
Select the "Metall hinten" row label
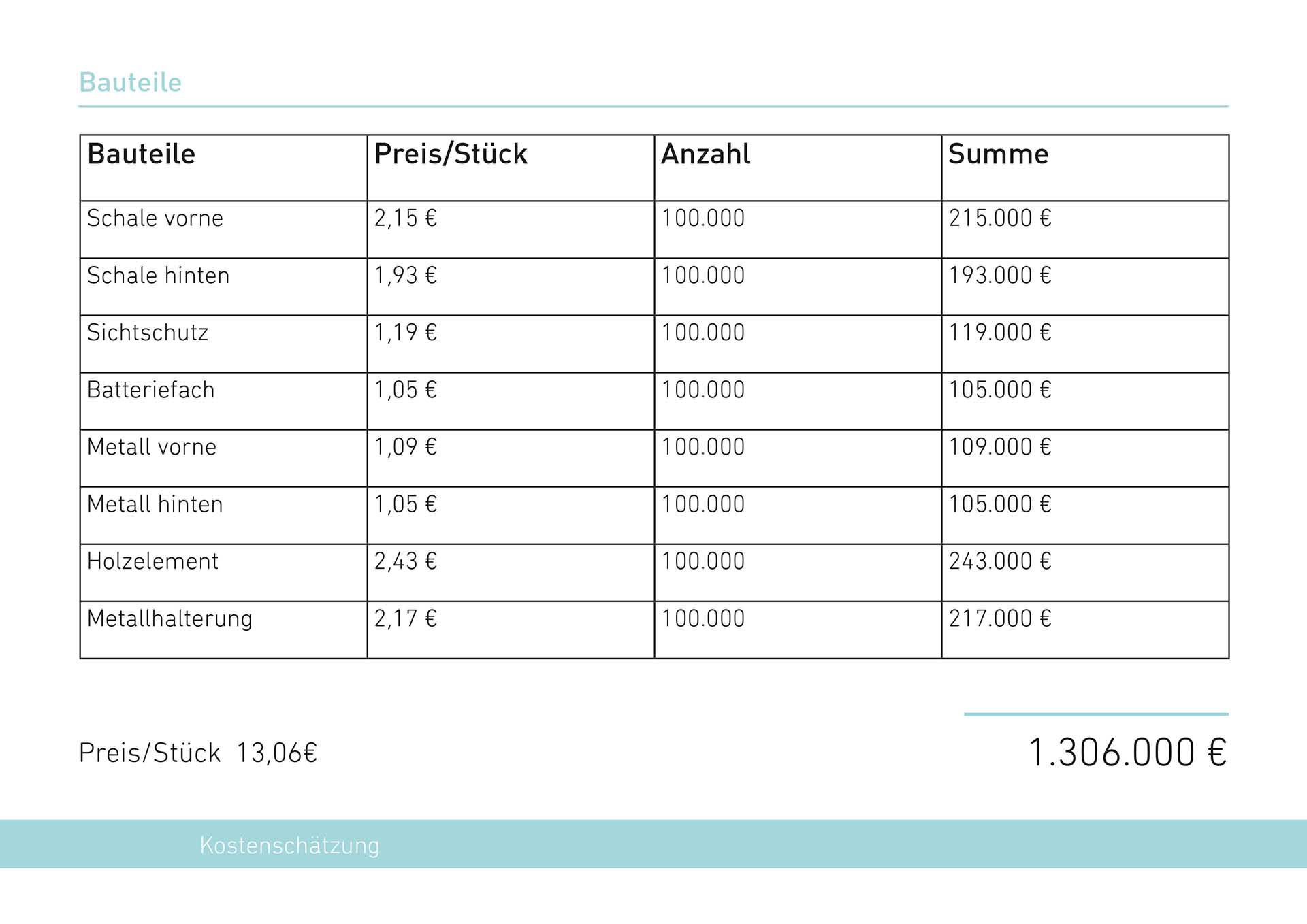(x=155, y=504)
